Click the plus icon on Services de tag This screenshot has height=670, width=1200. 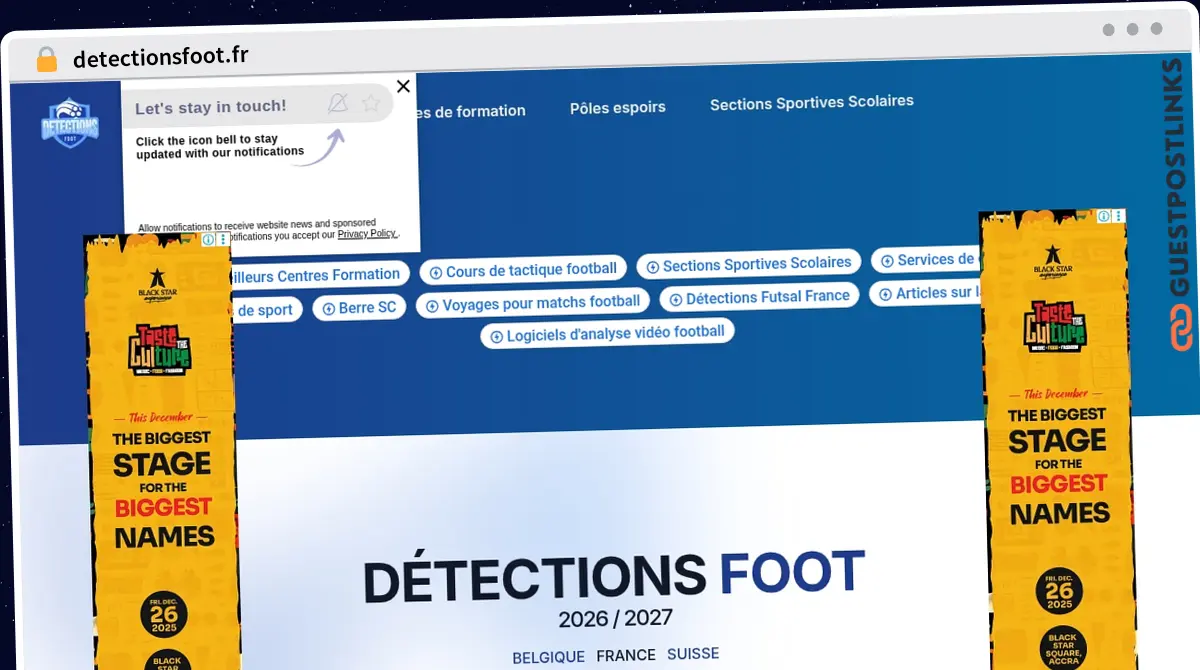coord(888,261)
